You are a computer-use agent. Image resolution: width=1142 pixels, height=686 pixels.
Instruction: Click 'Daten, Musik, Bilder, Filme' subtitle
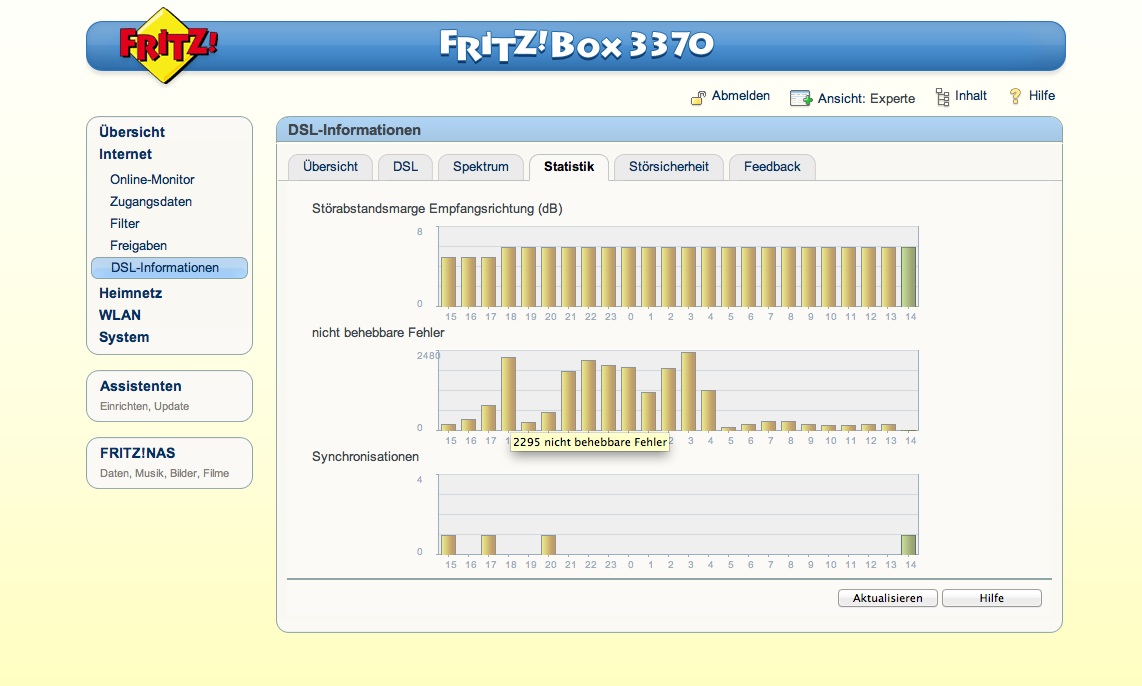(165, 473)
